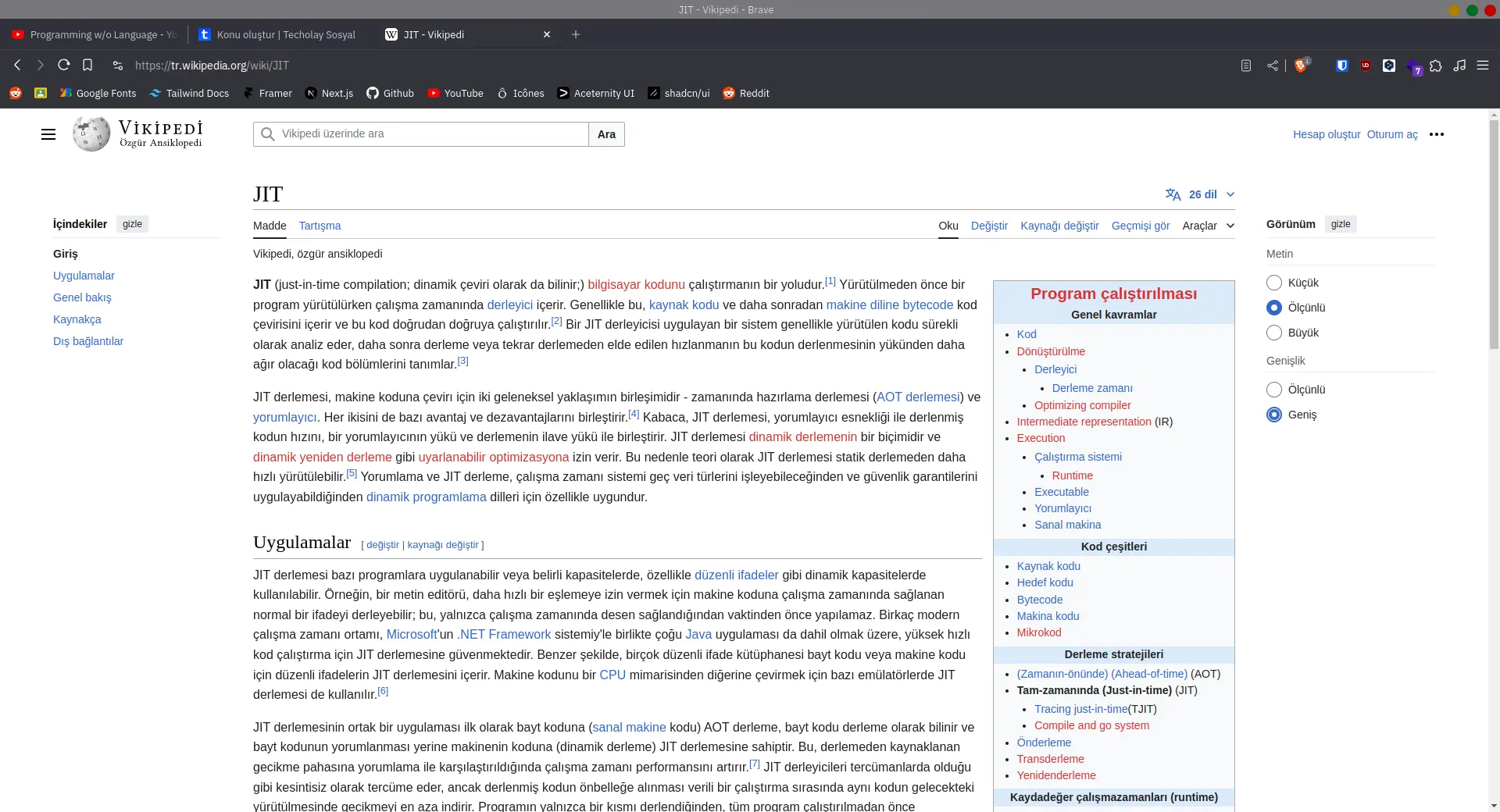Open the purple extension with badge 7
This screenshot has width=1500, height=812.
pos(1413,66)
